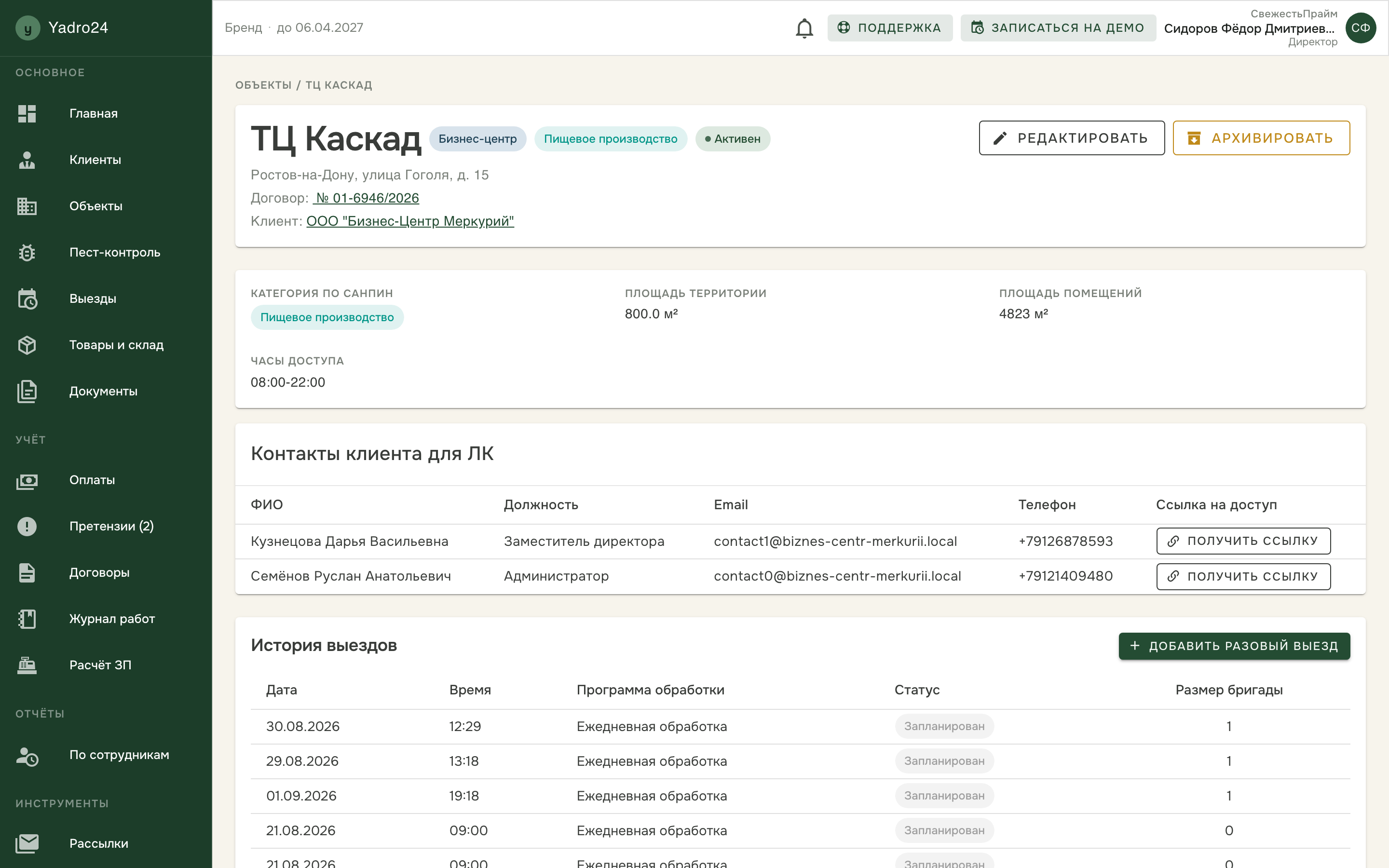Click the Активен status badge
Screen dimensions: 1389x868
[733, 139]
